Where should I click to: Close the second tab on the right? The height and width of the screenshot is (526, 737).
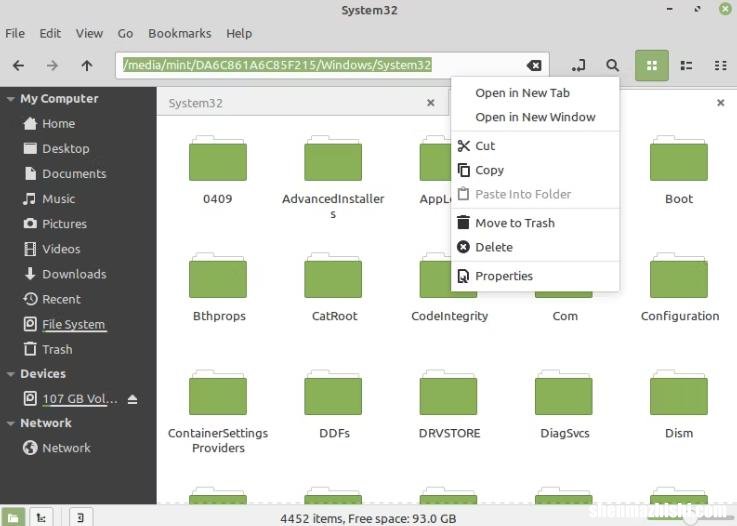point(721,102)
